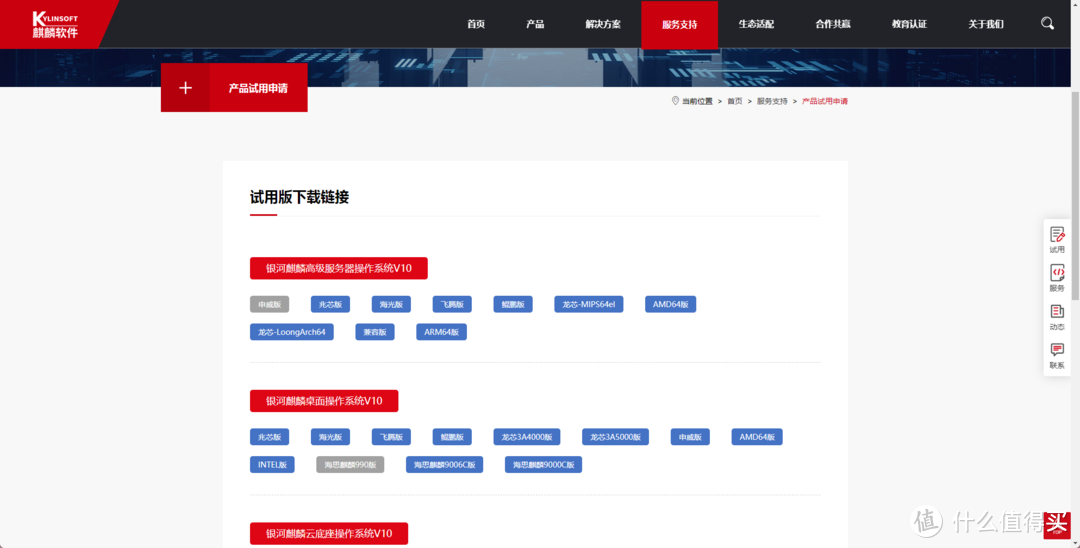
Task: Select ARM64版 server download button
Action: (x=441, y=332)
